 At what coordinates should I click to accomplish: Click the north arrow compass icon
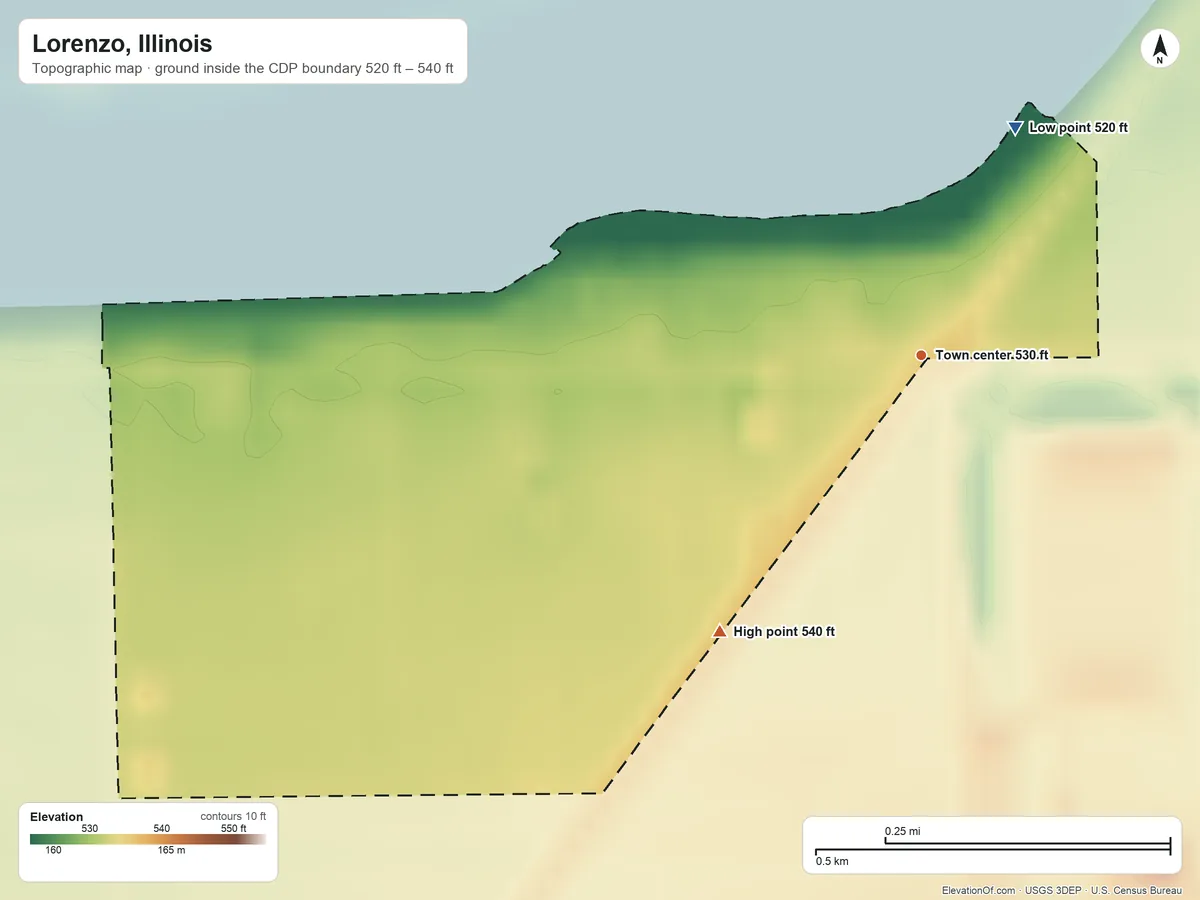[1160, 49]
